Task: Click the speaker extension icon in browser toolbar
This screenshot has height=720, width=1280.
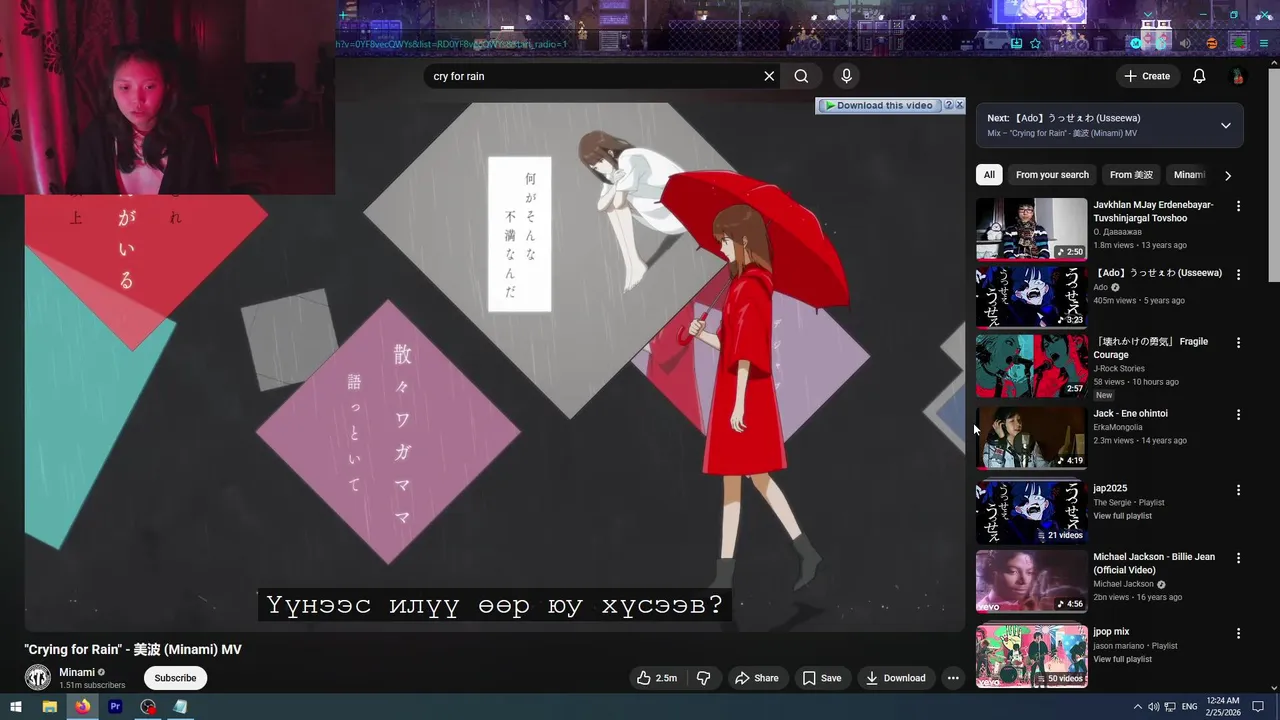Action: click(x=1186, y=43)
